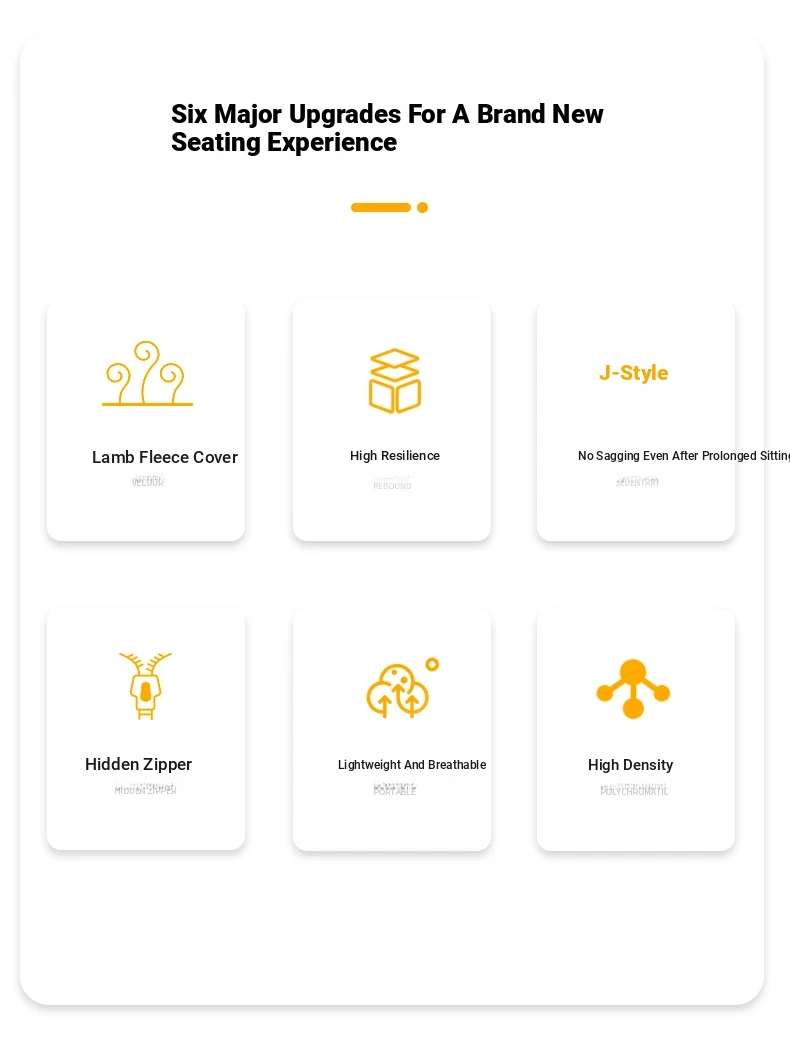Select the Hidden Zipper label

138,765
